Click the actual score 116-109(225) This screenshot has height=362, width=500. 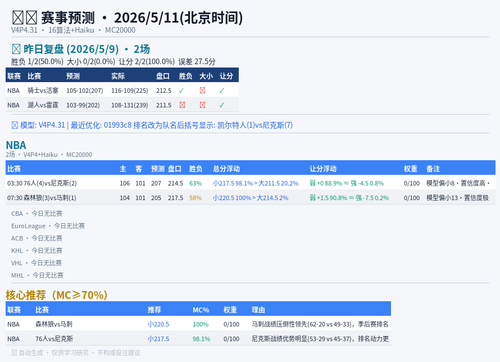pyautogui.click(x=130, y=90)
